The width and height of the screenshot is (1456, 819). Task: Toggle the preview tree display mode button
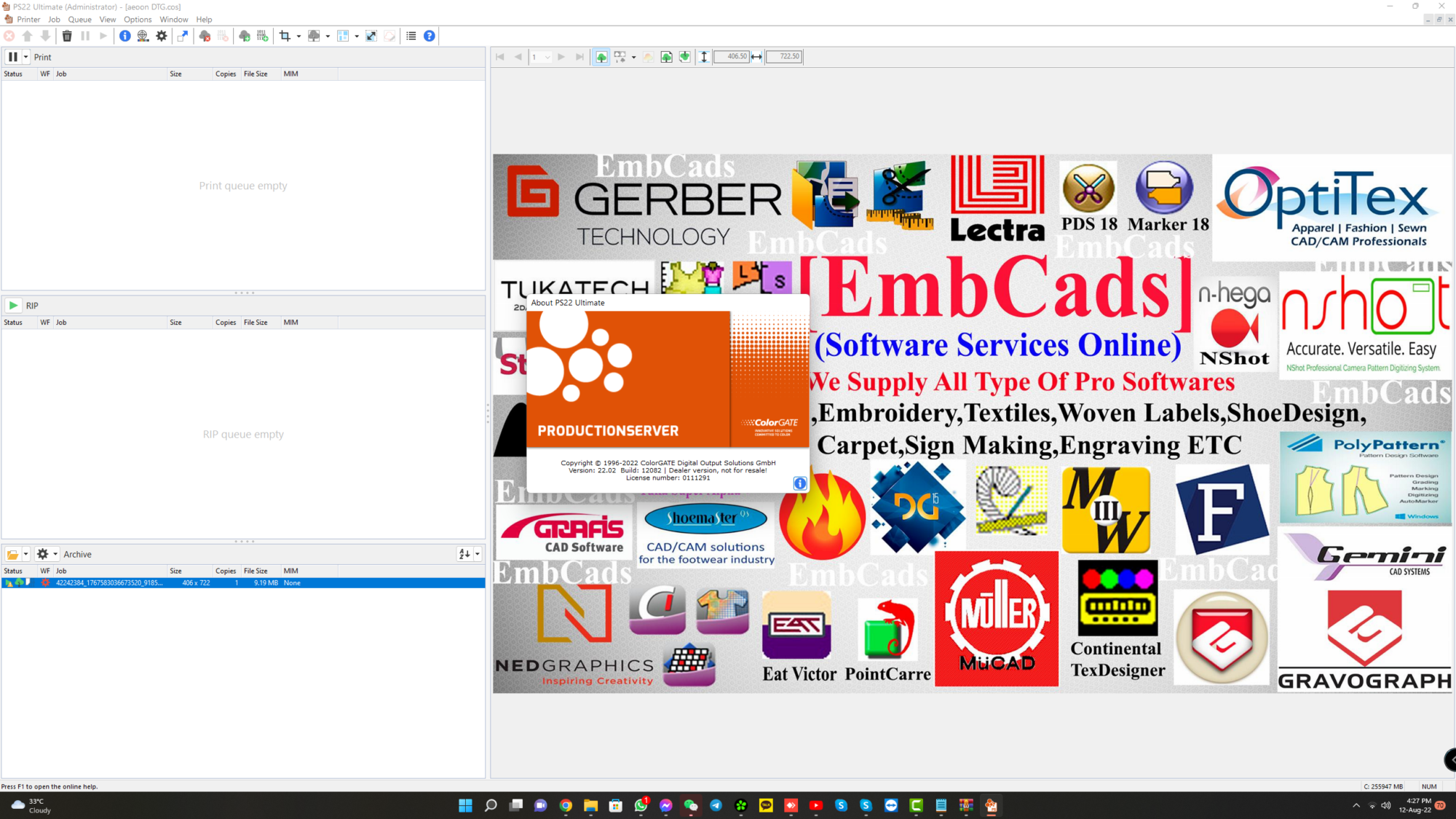pyautogui.click(x=601, y=57)
